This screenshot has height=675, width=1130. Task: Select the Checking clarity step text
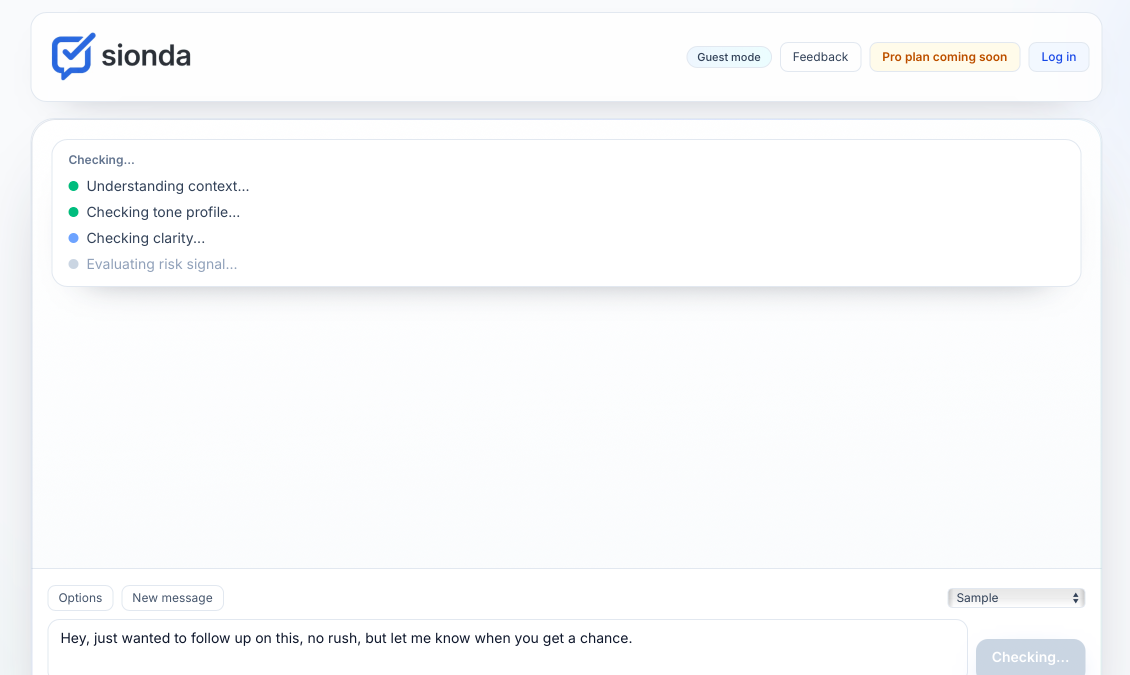point(146,238)
